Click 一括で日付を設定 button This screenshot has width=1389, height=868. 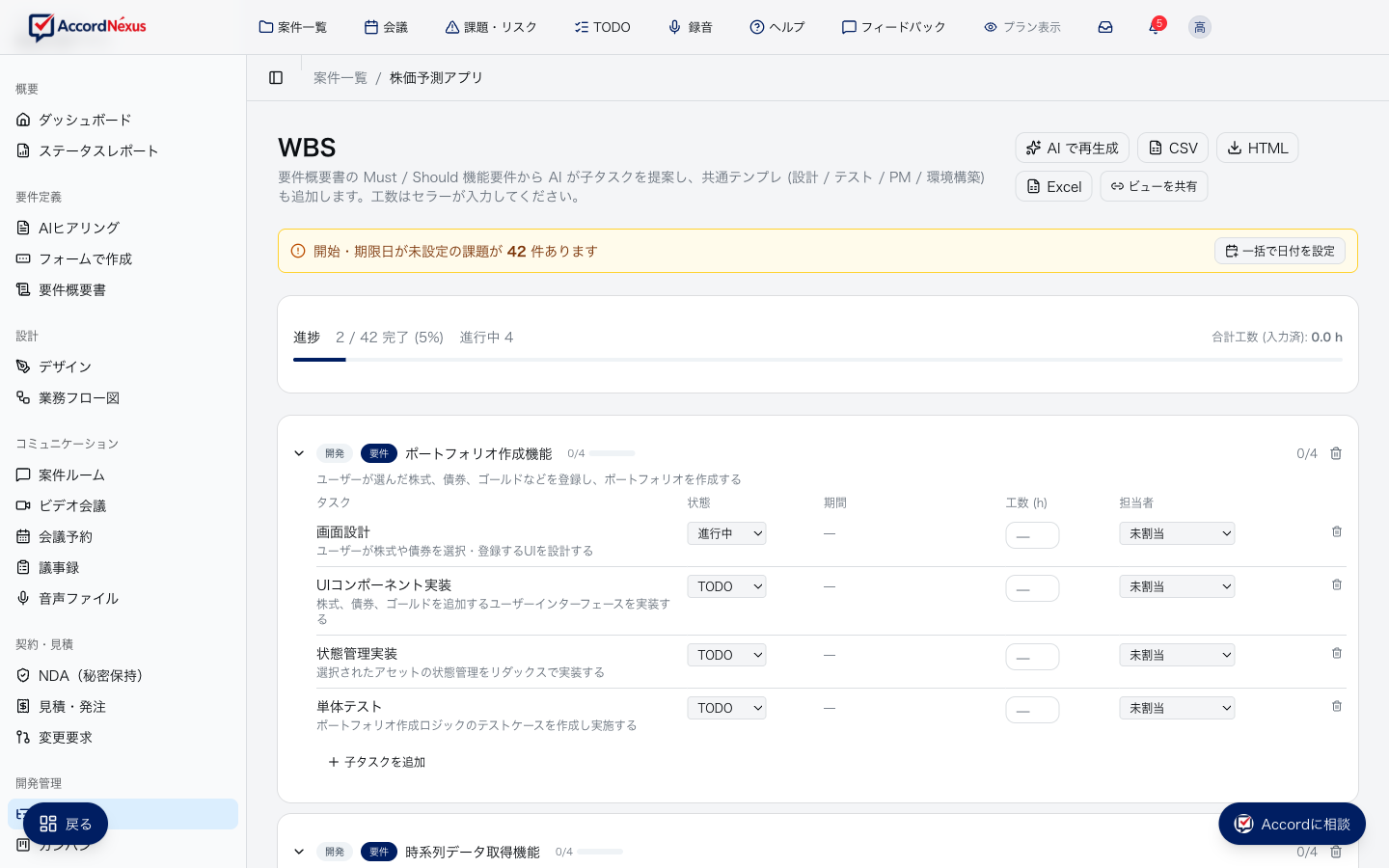(1280, 251)
